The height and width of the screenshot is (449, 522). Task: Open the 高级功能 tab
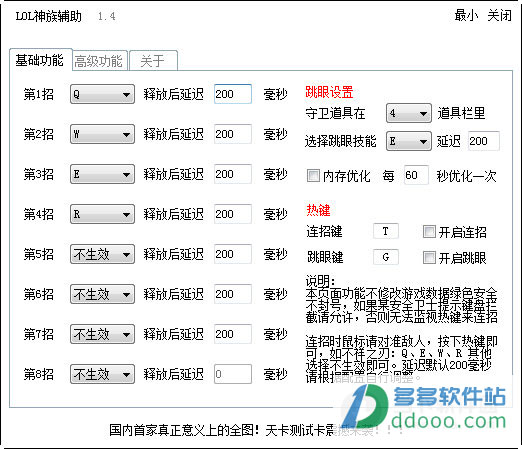click(x=99, y=61)
